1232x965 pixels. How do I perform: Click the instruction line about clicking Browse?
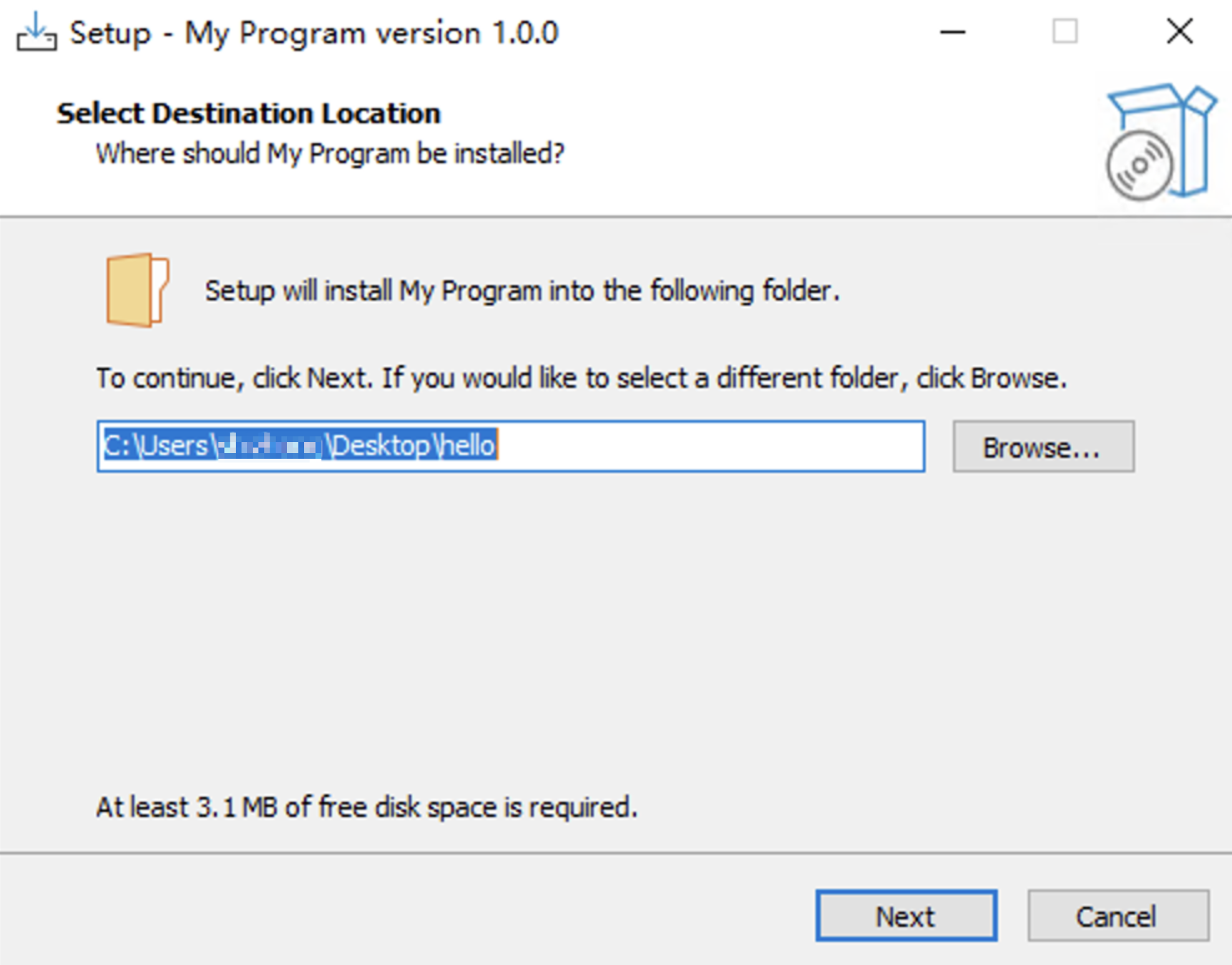[x=579, y=377]
